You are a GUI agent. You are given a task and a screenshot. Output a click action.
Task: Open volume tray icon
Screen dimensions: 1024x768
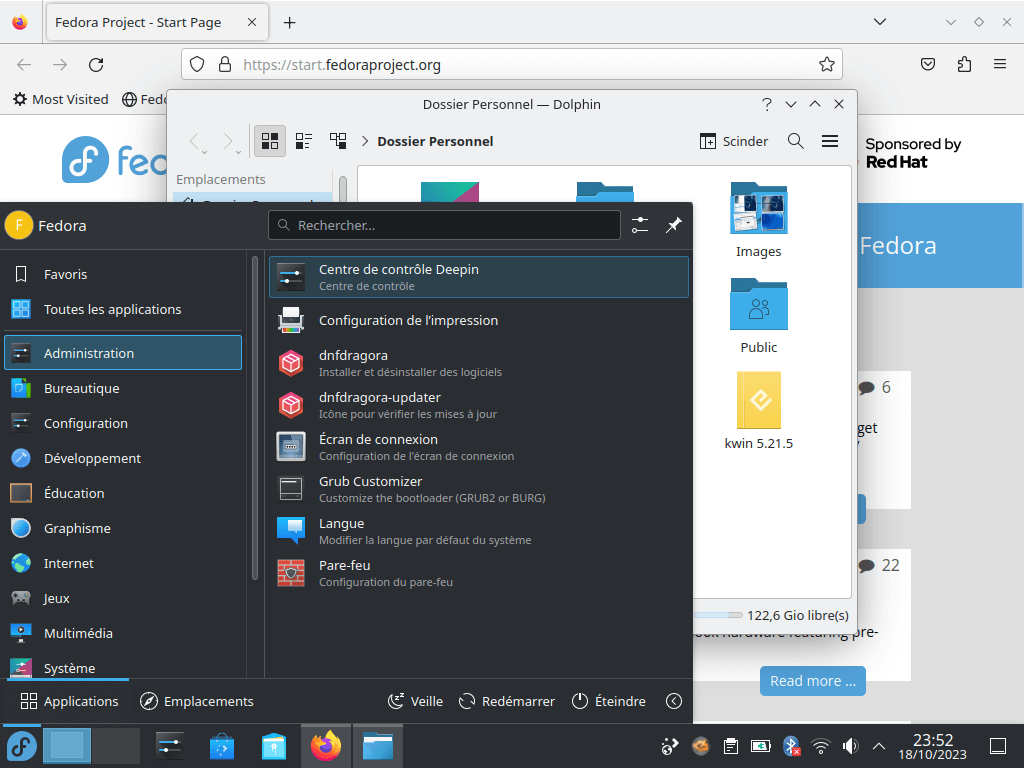(x=850, y=746)
